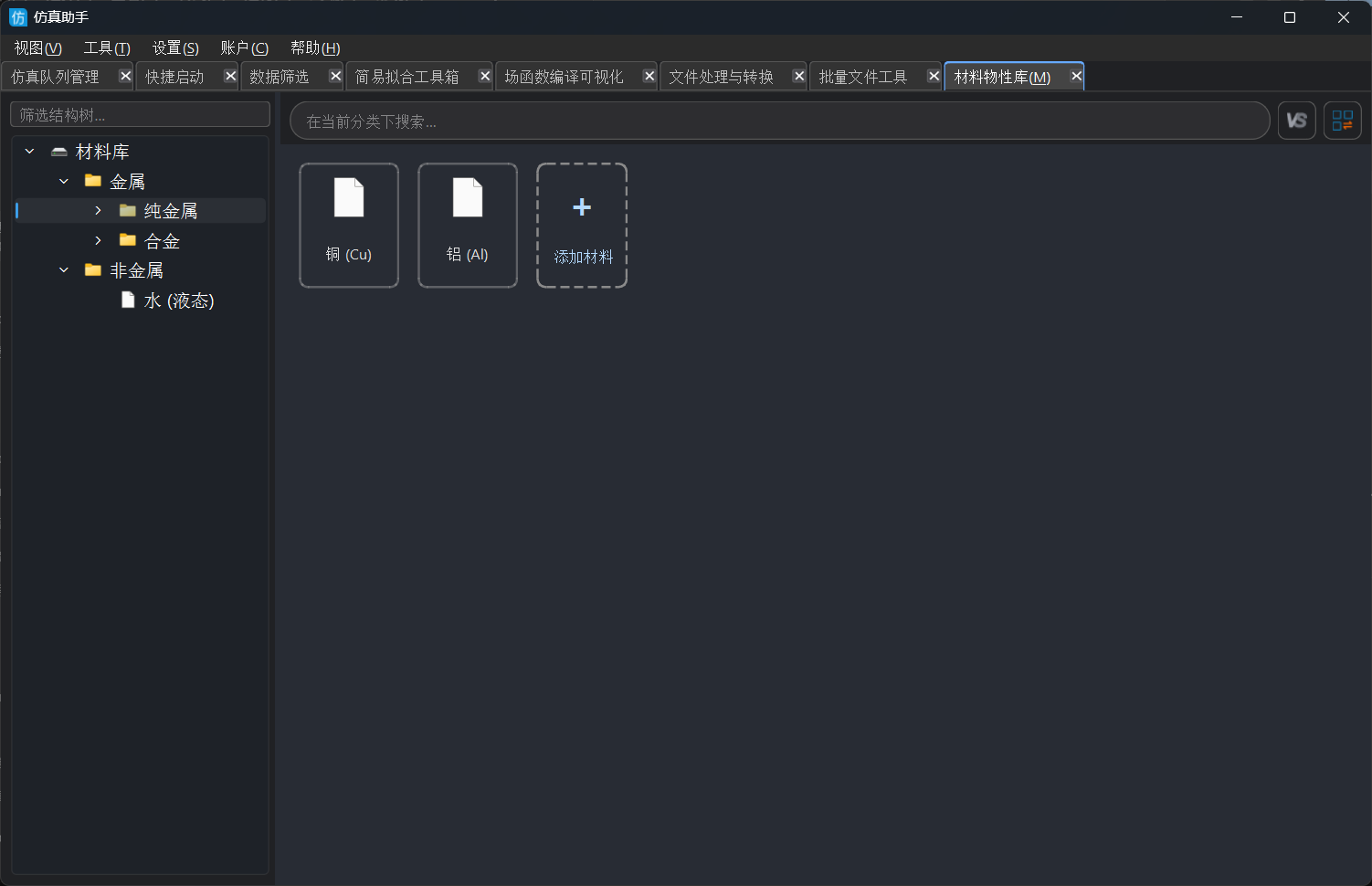Close the 快捷启动 tab

[230, 76]
